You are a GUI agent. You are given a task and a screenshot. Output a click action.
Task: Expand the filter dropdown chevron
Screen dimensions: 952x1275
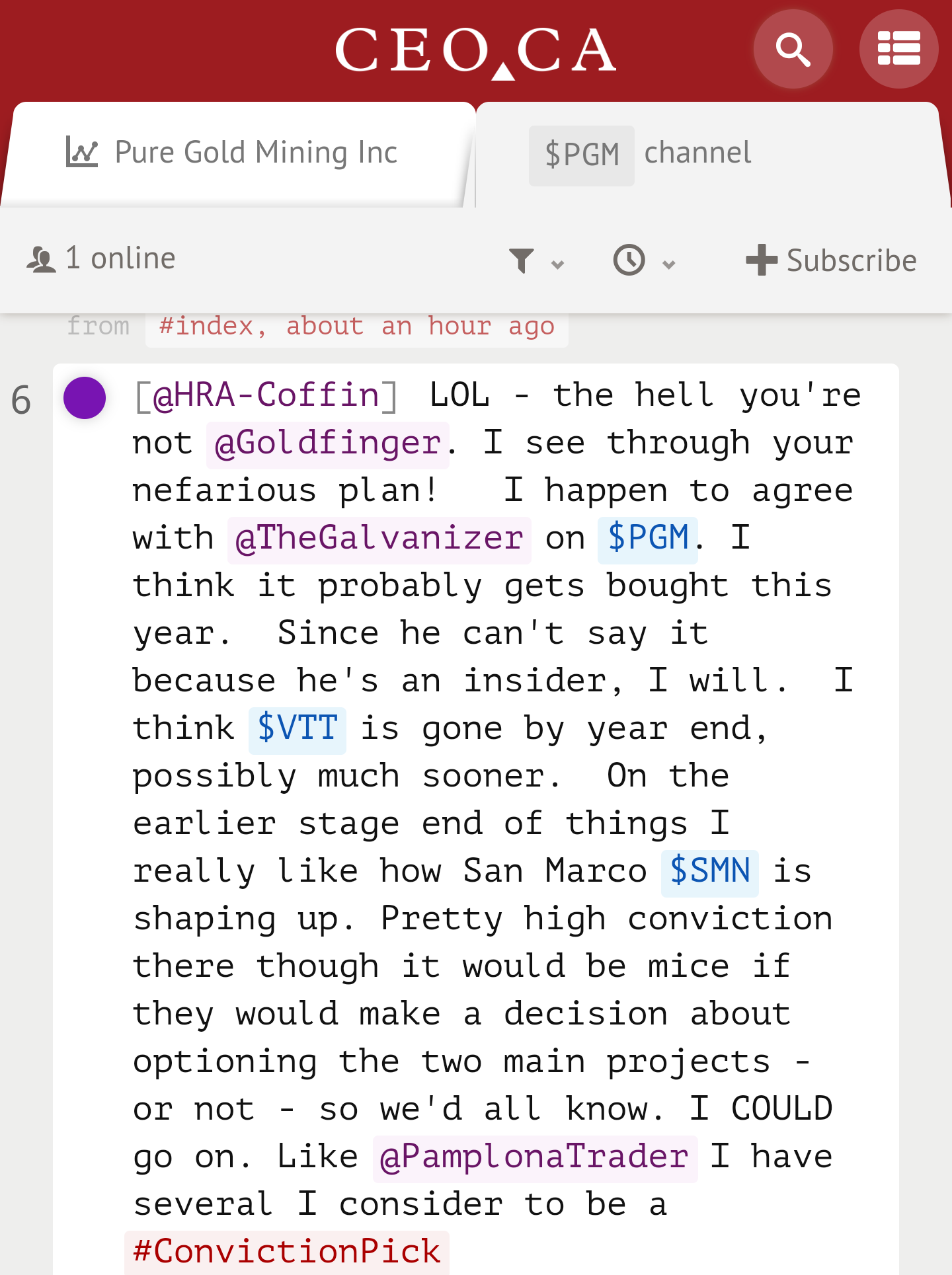(x=558, y=264)
